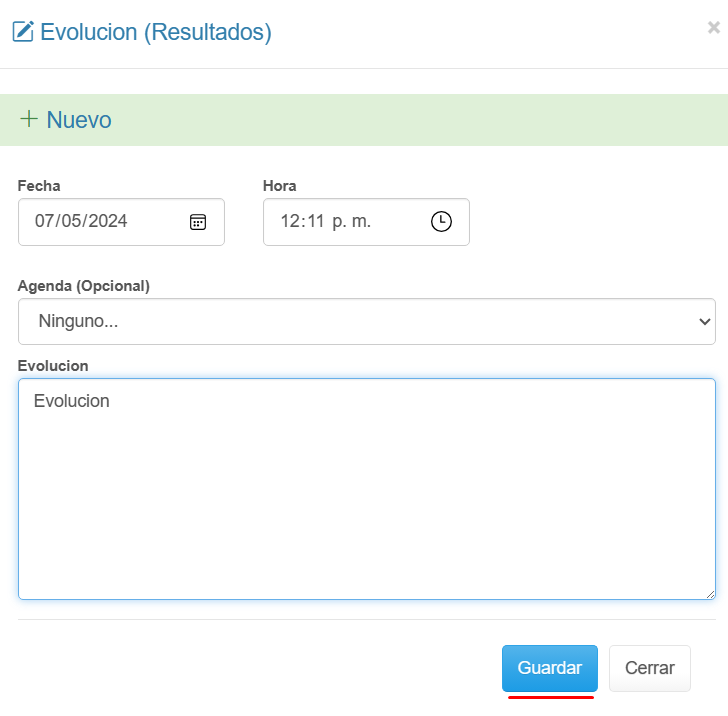Click the green plus icon beside Nuevo
The image size is (728, 716).
pos(29,119)
